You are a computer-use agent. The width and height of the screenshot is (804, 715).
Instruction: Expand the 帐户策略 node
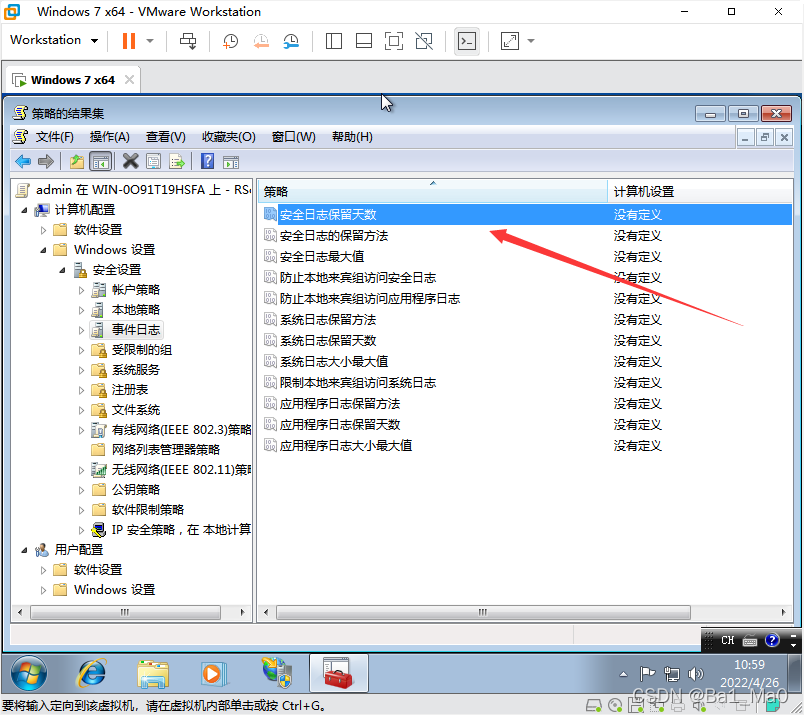[x=81, y=290]
